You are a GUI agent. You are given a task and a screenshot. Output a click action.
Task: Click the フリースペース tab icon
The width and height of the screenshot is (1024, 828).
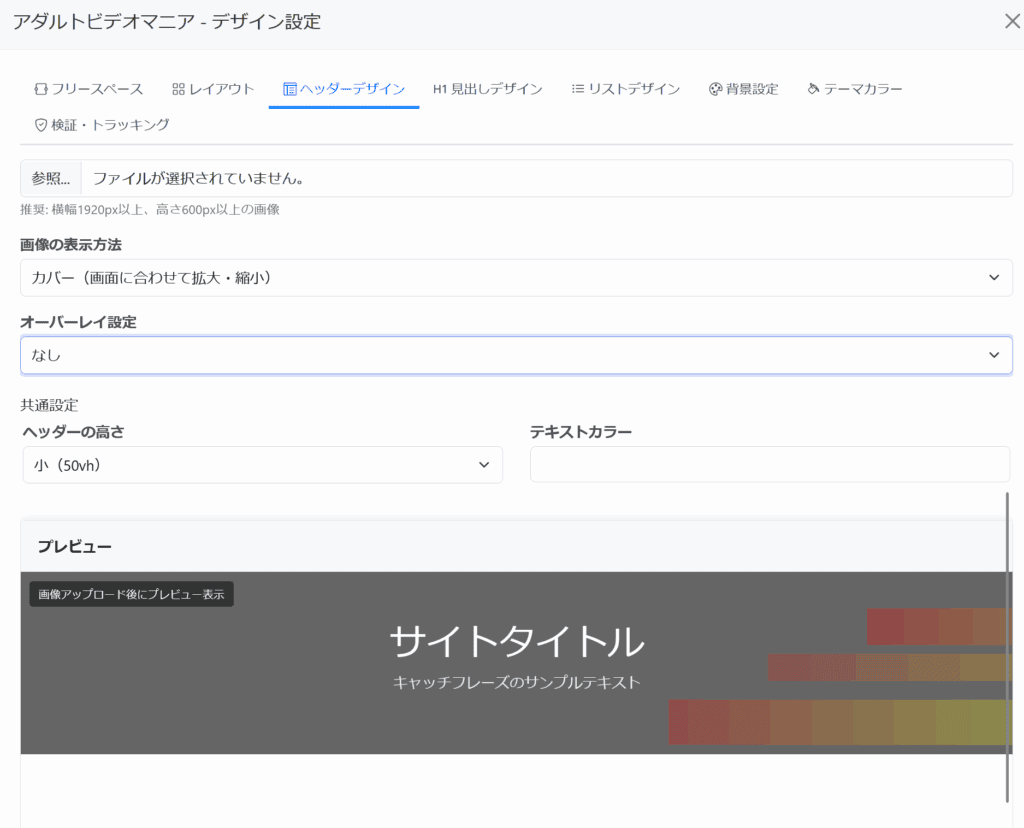tap(41, 89)
